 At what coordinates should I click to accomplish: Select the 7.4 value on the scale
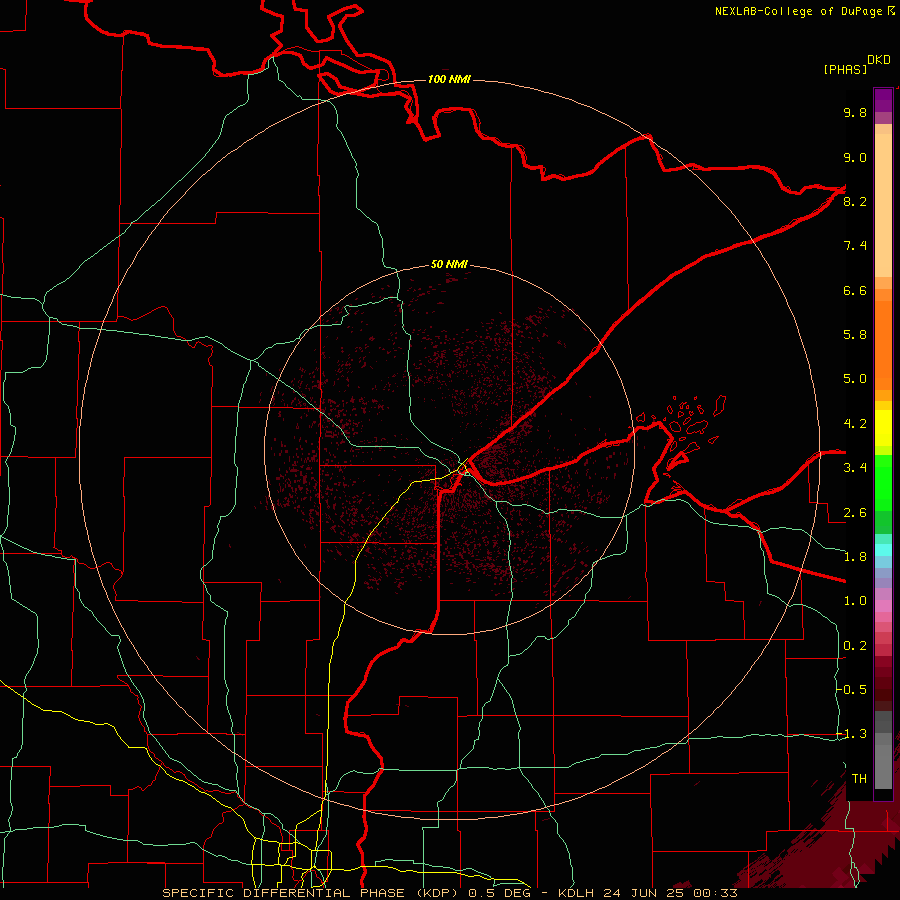pyautogui.click(x=855, y=246)
